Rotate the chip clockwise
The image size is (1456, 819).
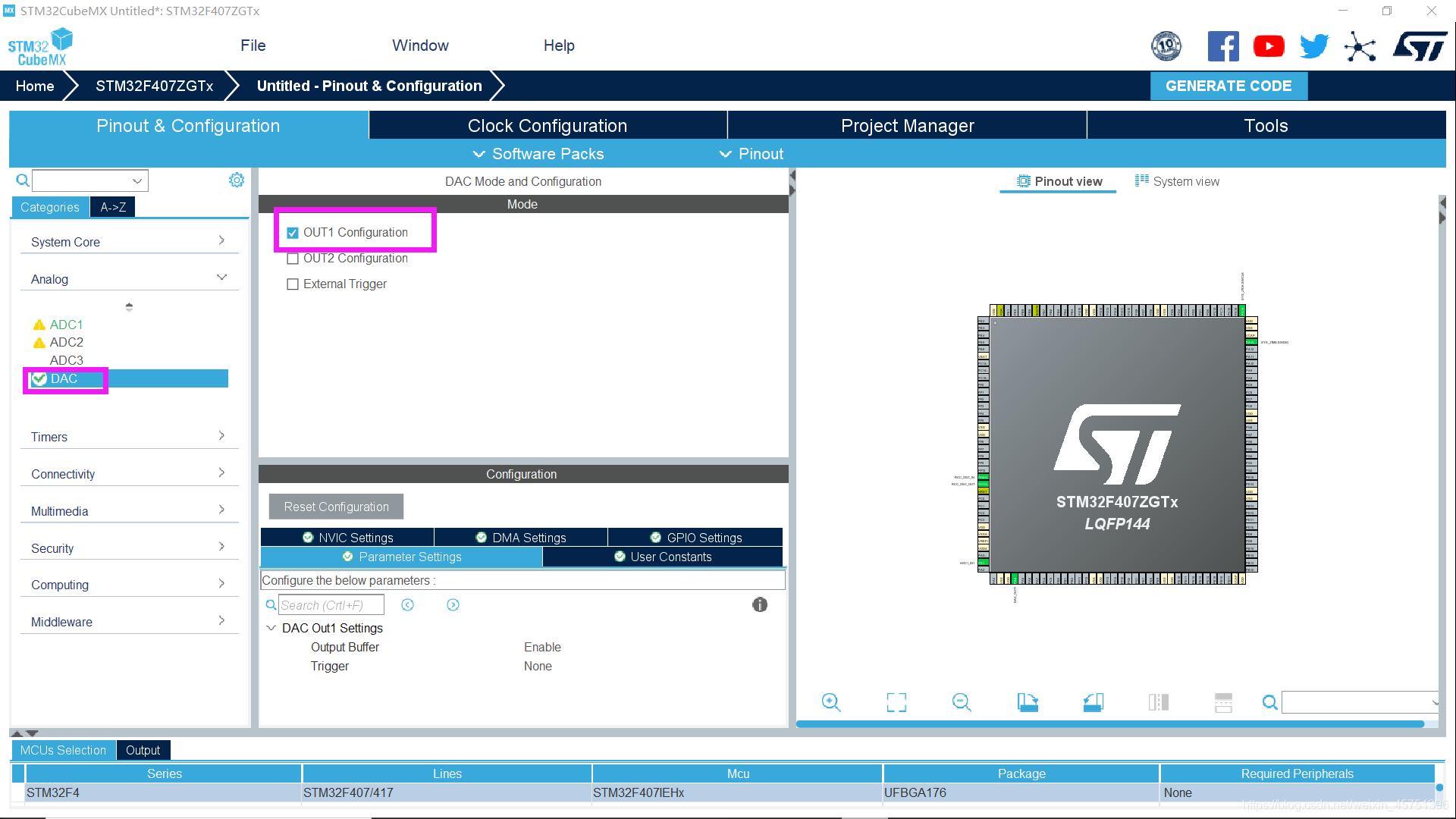click(1028, 702)
